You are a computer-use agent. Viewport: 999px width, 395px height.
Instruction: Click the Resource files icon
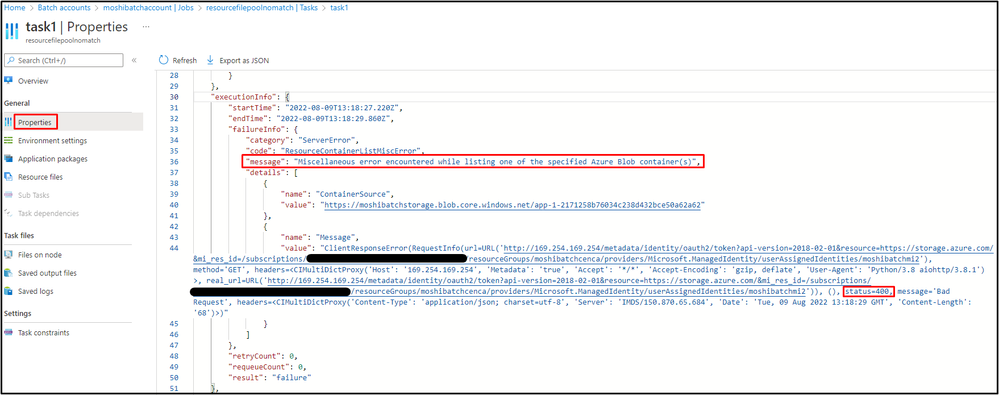(x=8, y=176)
